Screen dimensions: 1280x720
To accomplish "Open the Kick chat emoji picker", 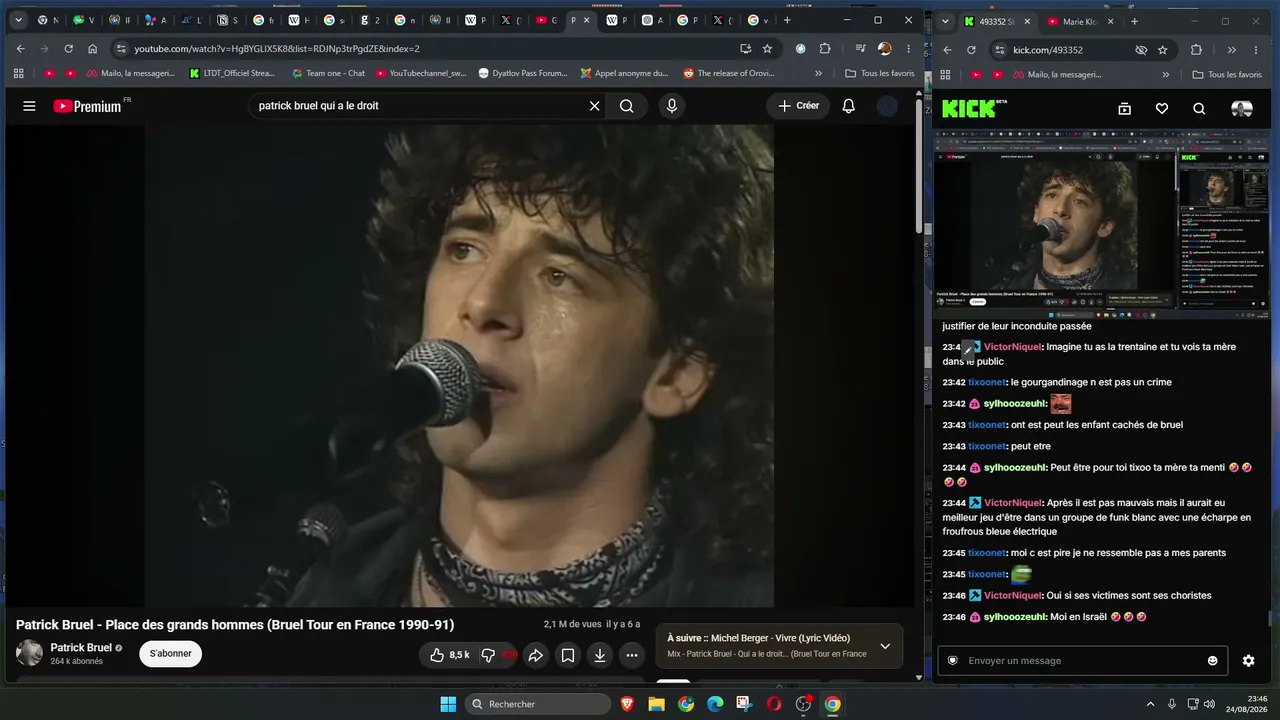I will (x=1213, y=661).
